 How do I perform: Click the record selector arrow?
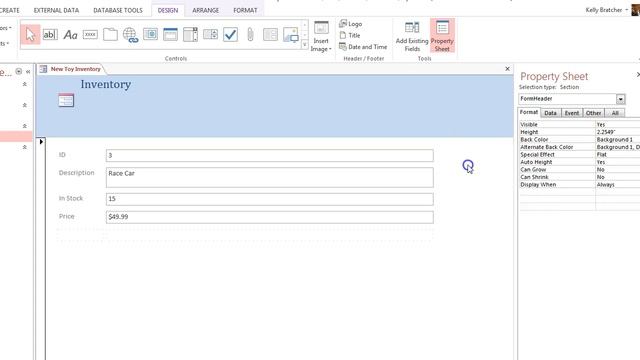41,142
